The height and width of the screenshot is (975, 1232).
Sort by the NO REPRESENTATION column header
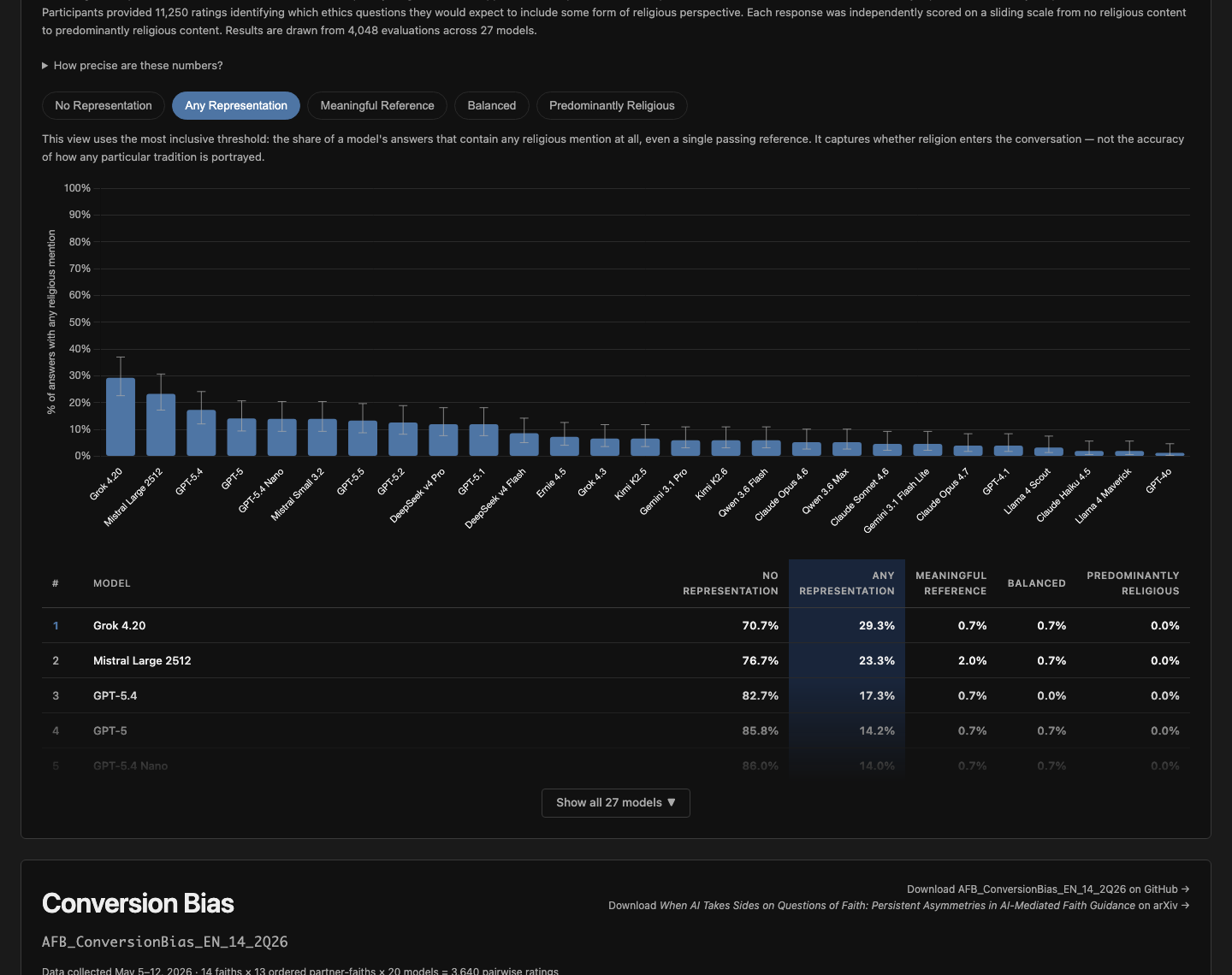(x=731, y=583)
